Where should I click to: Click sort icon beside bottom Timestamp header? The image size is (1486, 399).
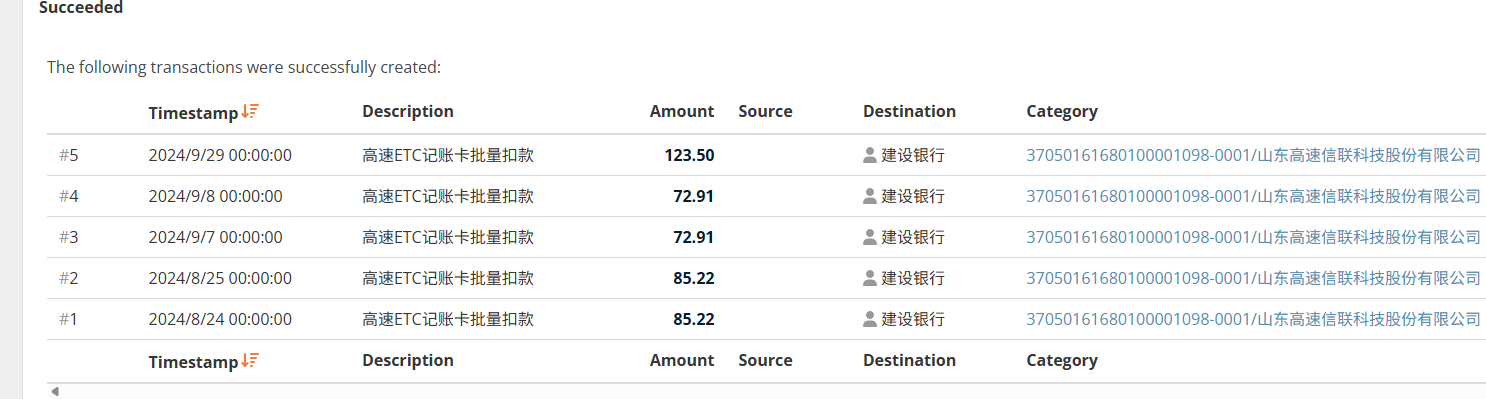click(x=250, y=361)
